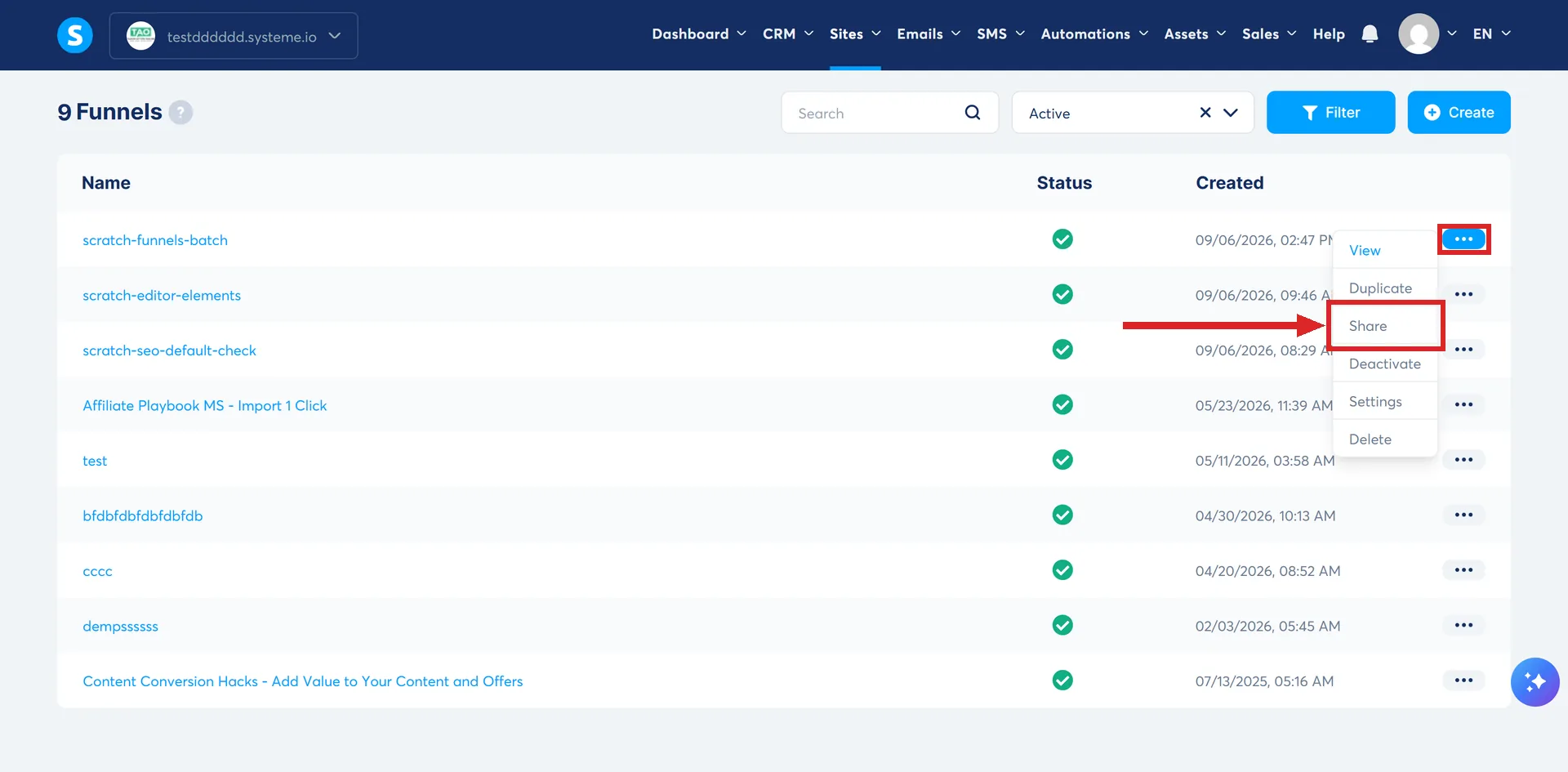Viewport: 1568px width, 772px height.
Task: Open the testdddddd.systeme.io workspace switcher
Action: point(234,36)
